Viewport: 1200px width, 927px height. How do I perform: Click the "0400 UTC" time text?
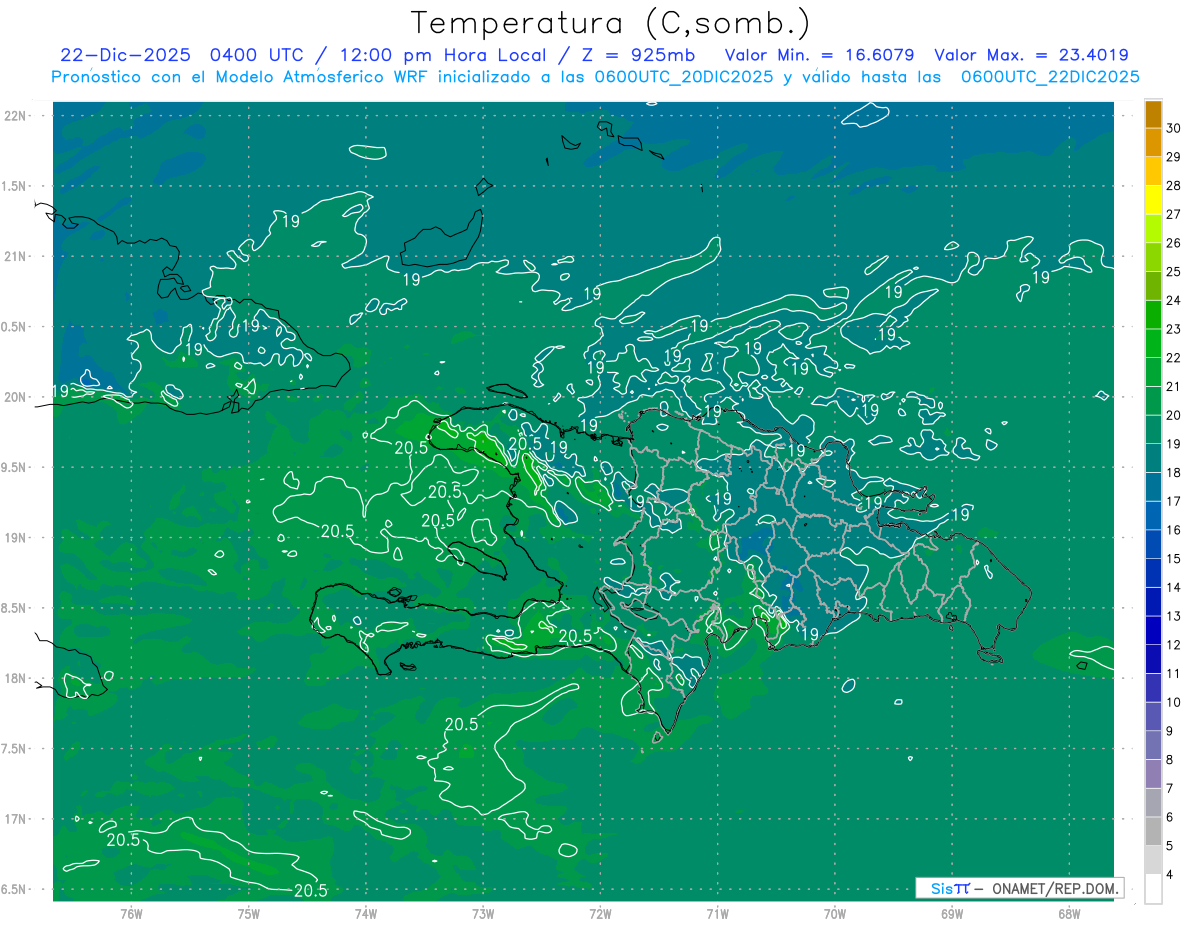click(256, 56)
